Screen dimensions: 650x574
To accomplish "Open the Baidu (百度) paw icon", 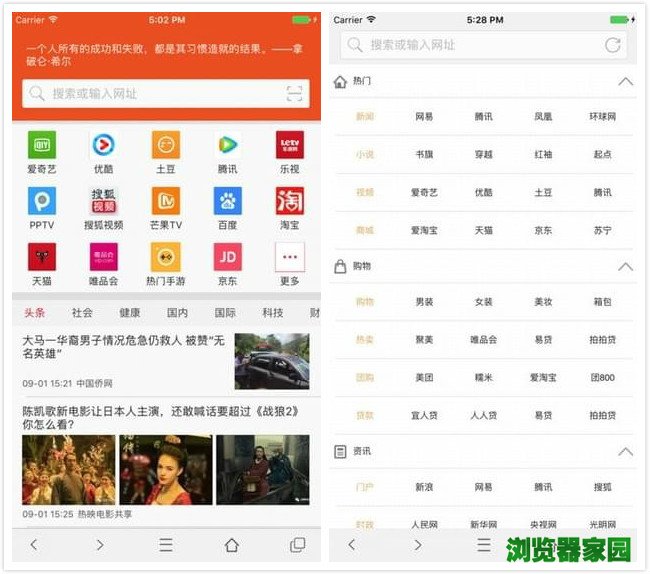I will pyautogui.click(x=228, y=201).
